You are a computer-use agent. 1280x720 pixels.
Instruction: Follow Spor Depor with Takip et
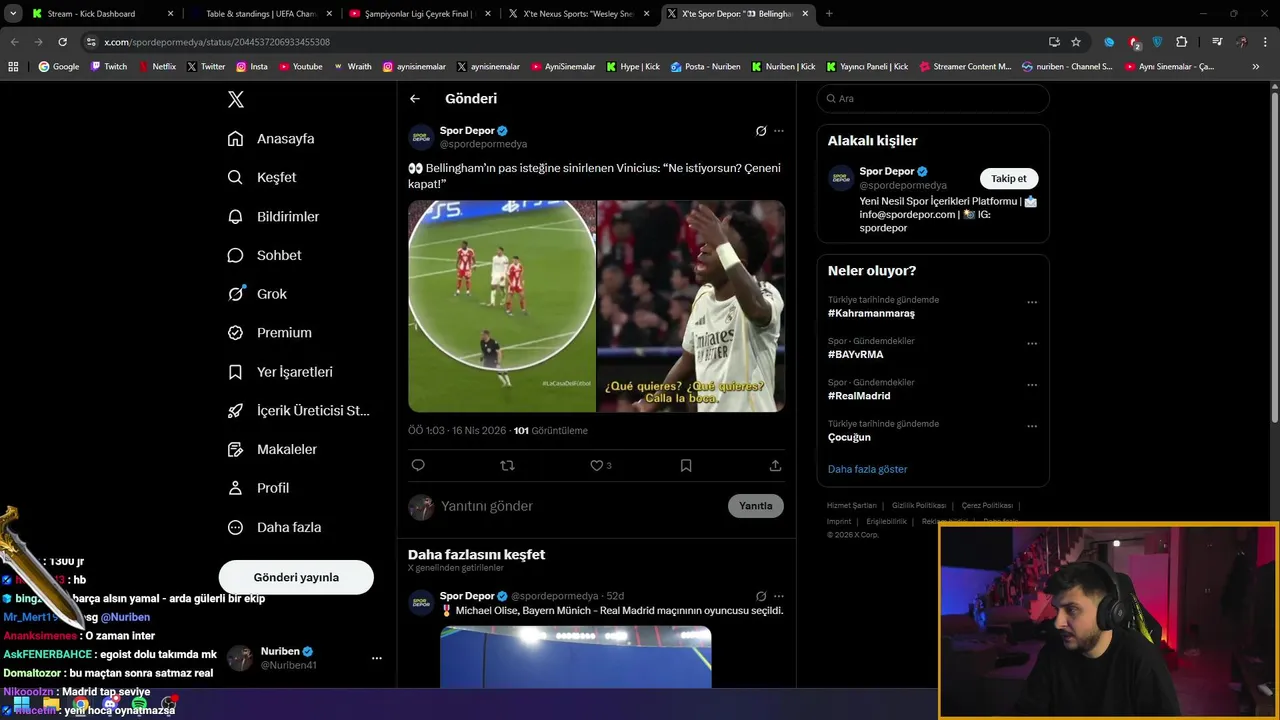click(1008, 178)
